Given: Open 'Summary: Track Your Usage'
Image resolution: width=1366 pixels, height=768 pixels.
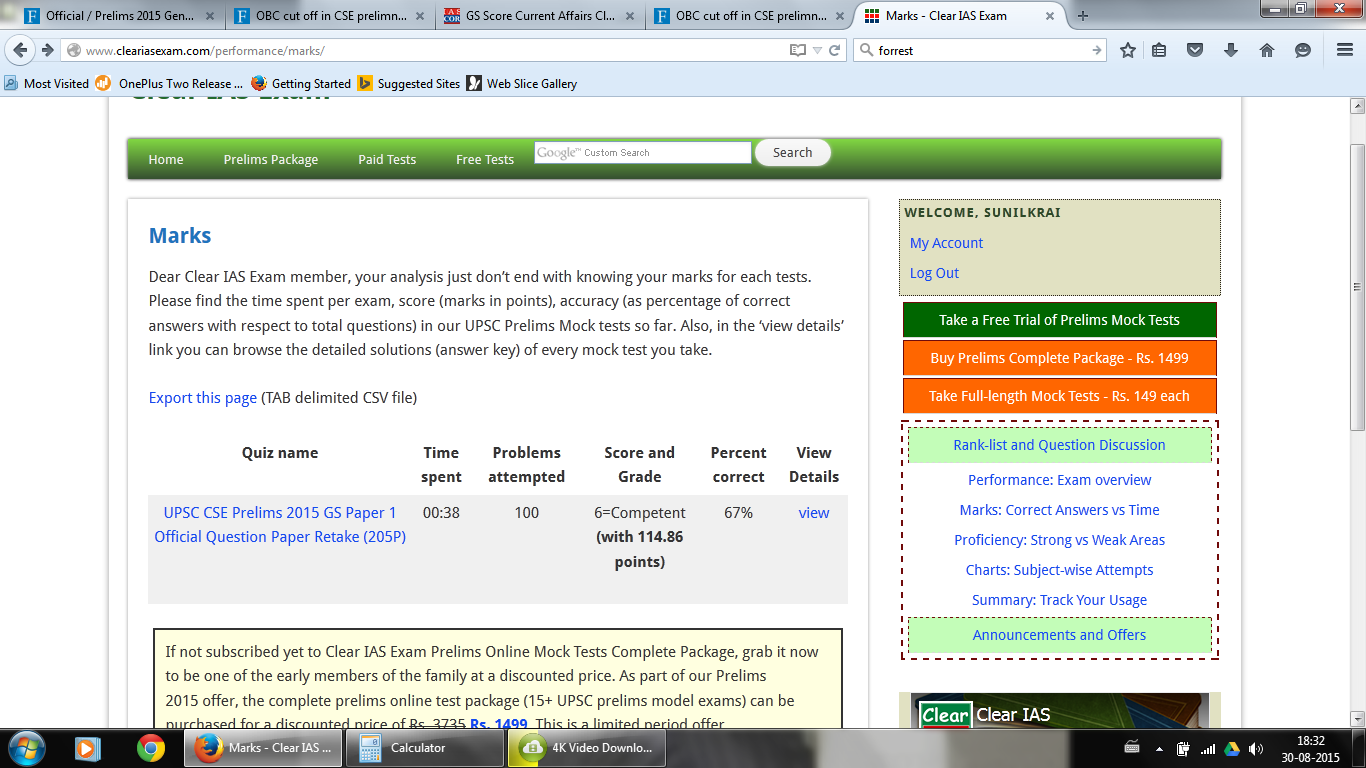Looking at the screenshot, I should (x=1059, y=600).
